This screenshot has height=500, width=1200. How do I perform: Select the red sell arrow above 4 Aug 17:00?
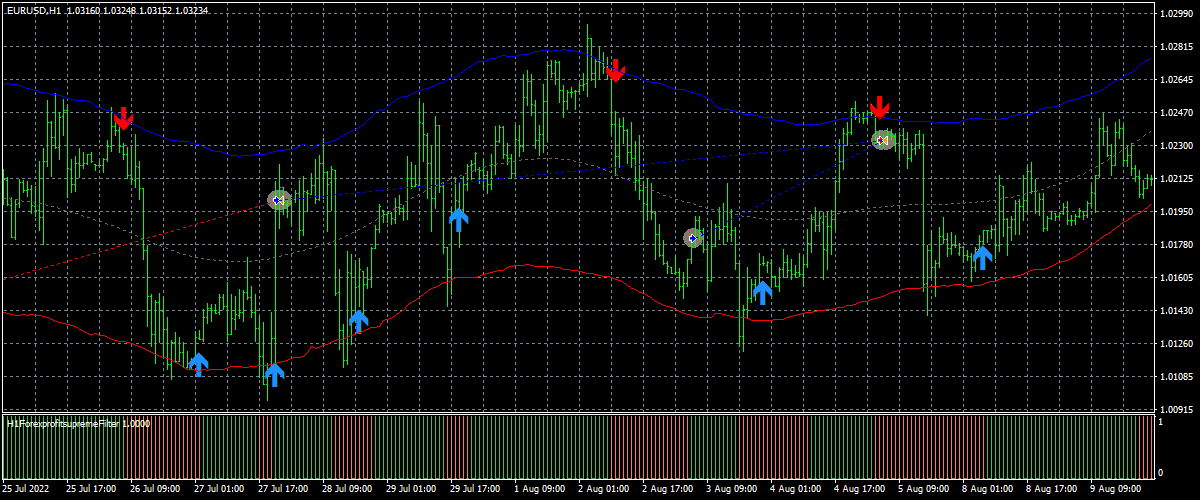pyautogui.click(x=879, y=107)
